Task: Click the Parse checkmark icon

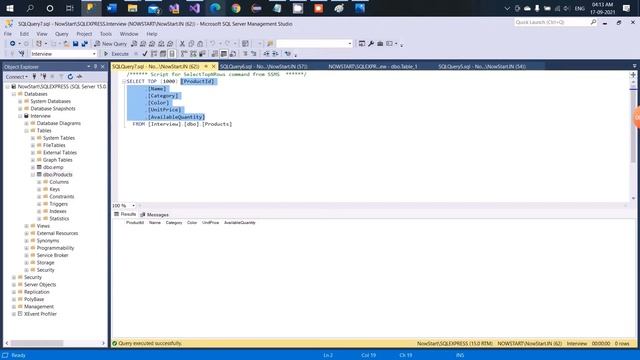Action: [x=145, y=53]
